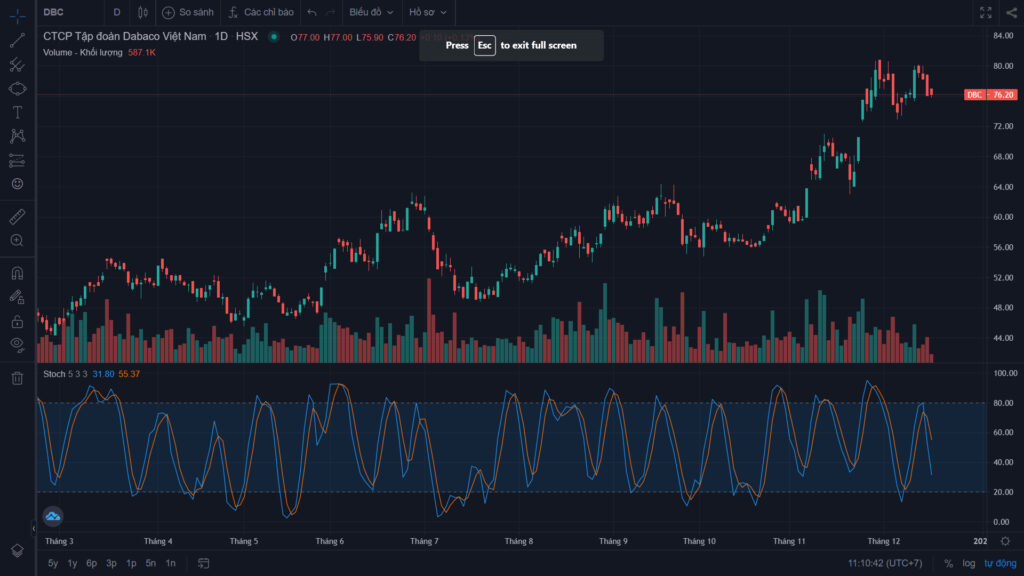Toggle log scale mode

pos(968,563)
